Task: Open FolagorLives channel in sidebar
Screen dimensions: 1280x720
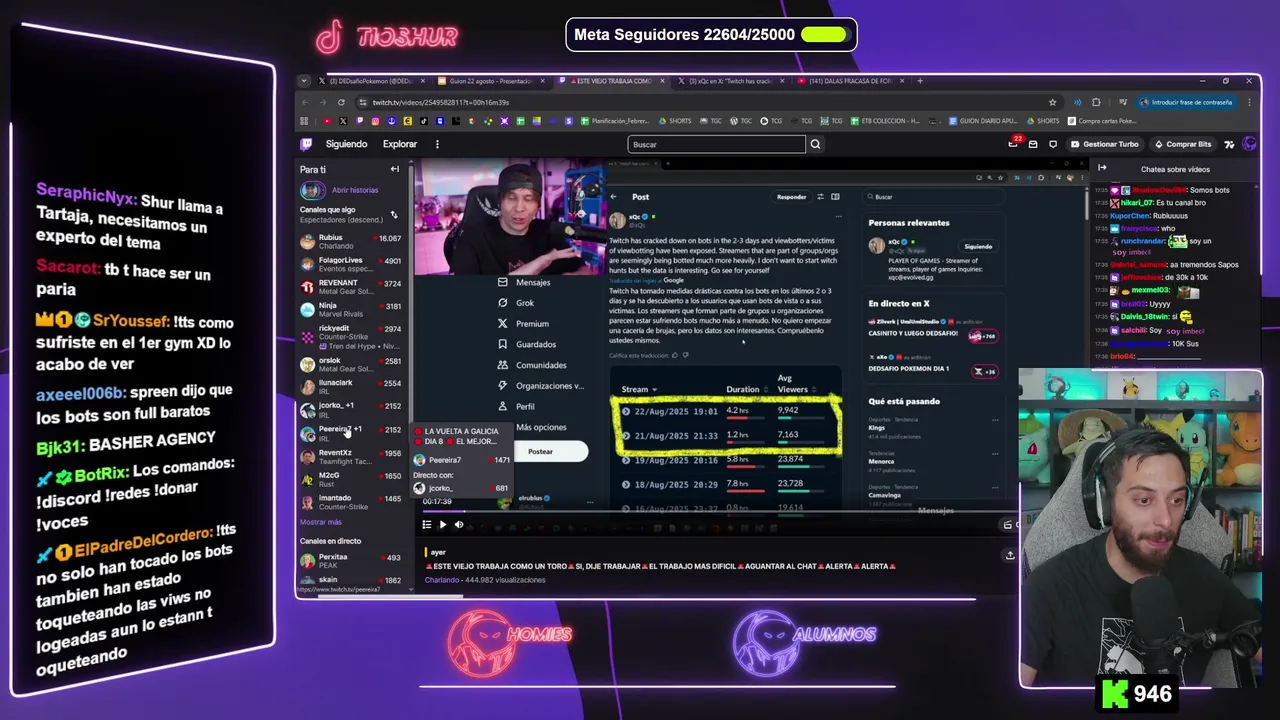Action: coord(351,264)
